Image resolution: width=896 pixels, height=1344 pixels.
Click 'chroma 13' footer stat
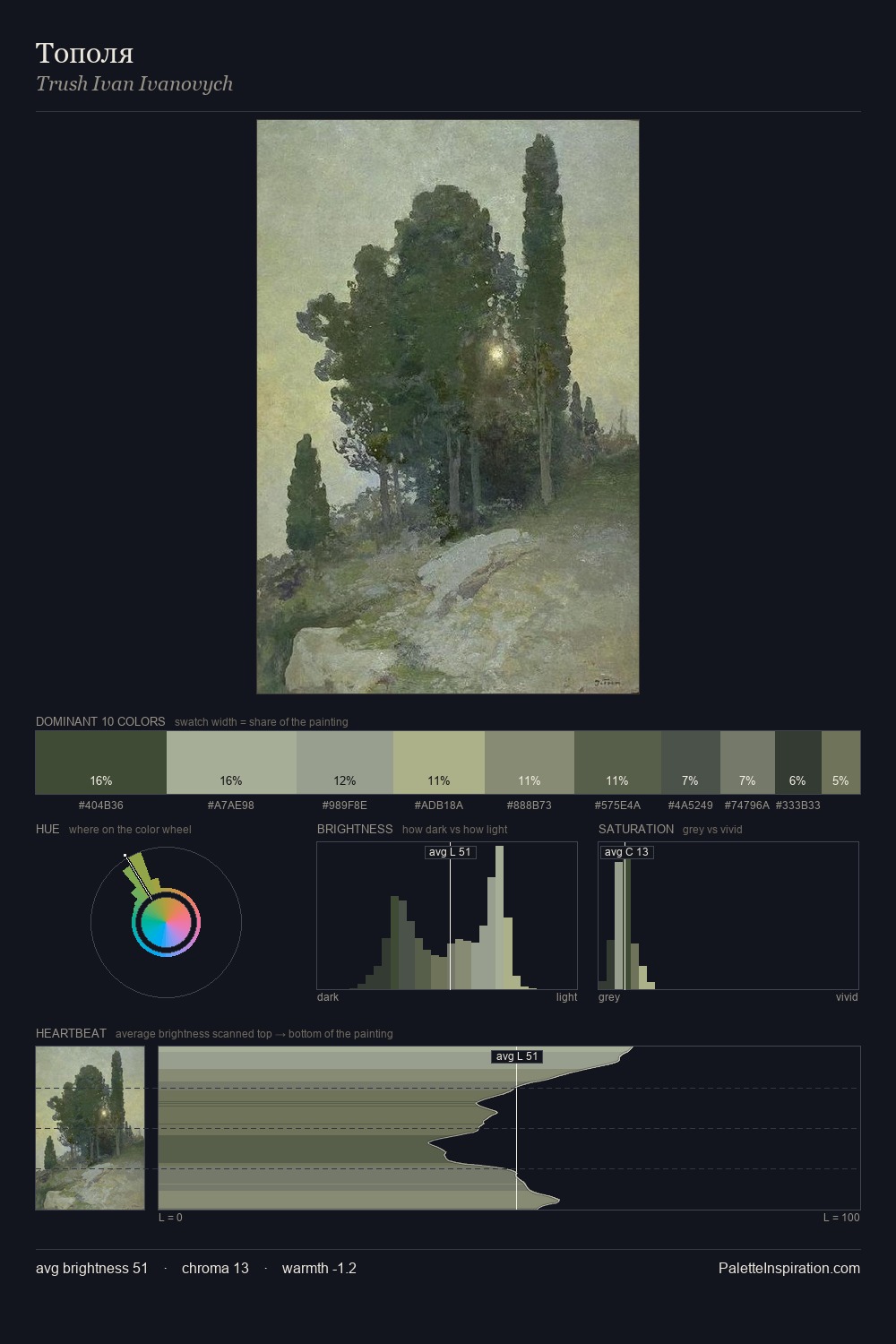(x=215, y=1268)
